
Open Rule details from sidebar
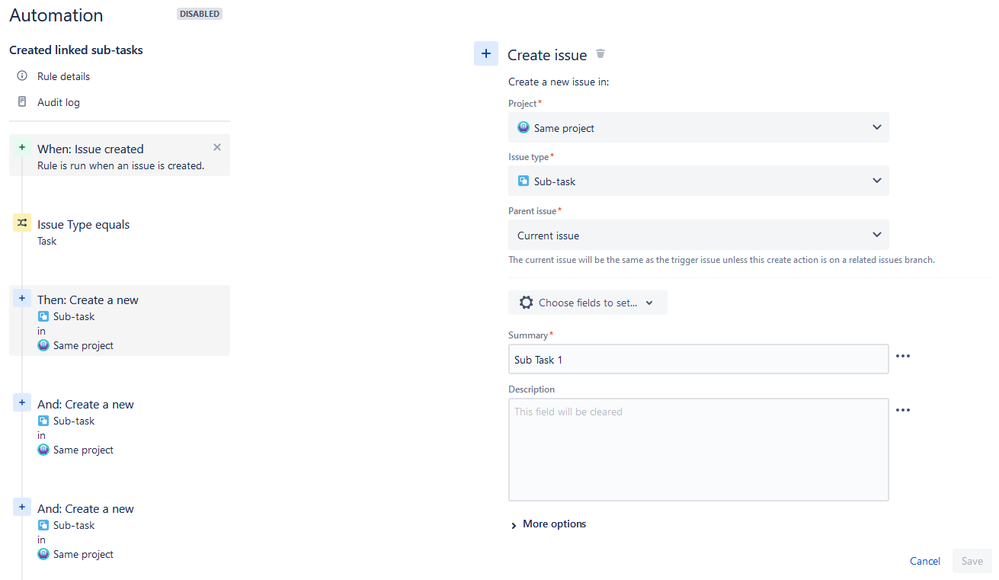(64, 76)
